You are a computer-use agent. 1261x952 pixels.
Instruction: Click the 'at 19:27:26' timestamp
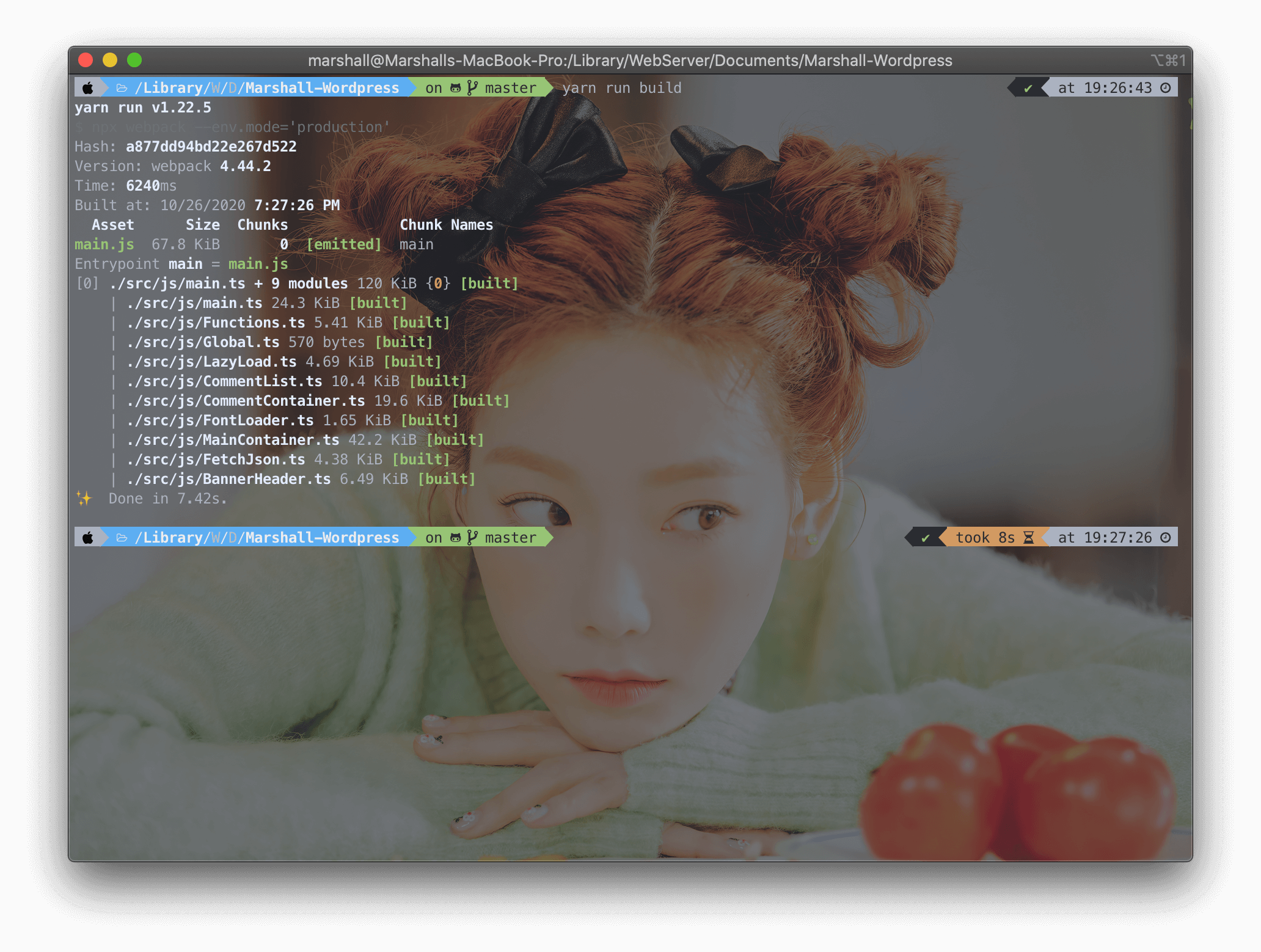tap(1105, 538)
